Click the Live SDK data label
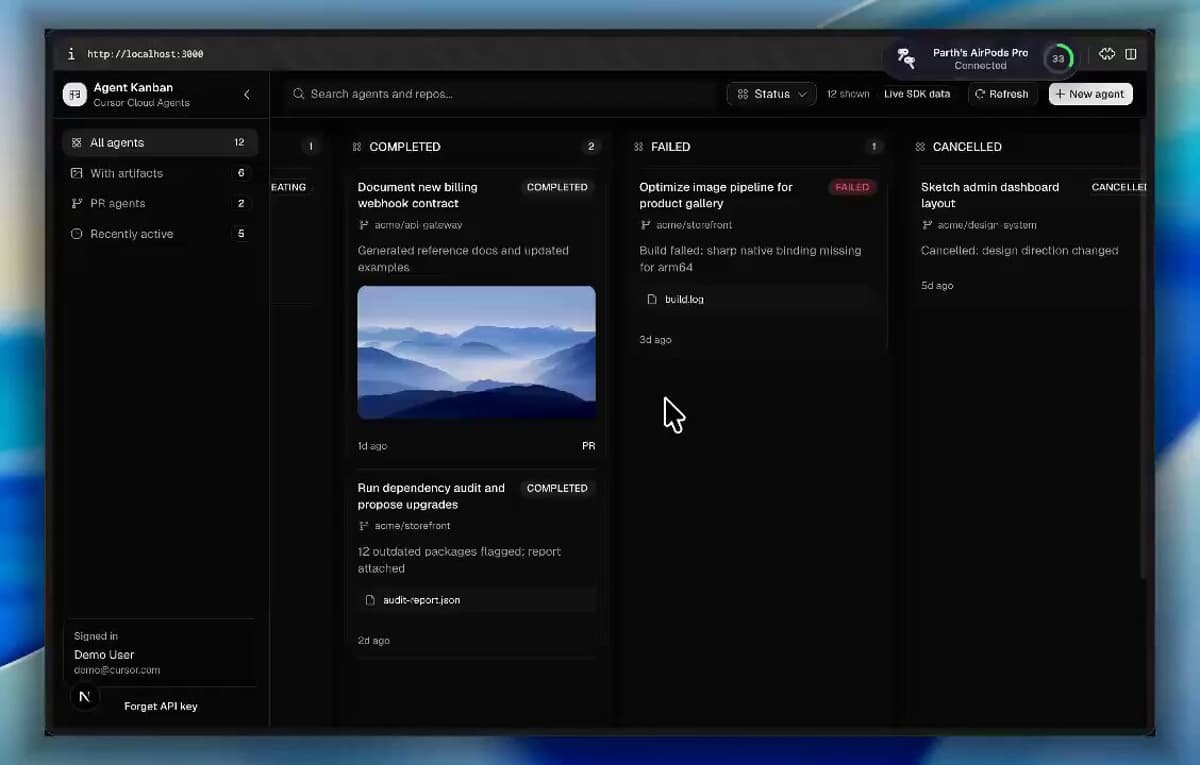The width and height of the screenshot is (1200, 765). tap(917, 94)
